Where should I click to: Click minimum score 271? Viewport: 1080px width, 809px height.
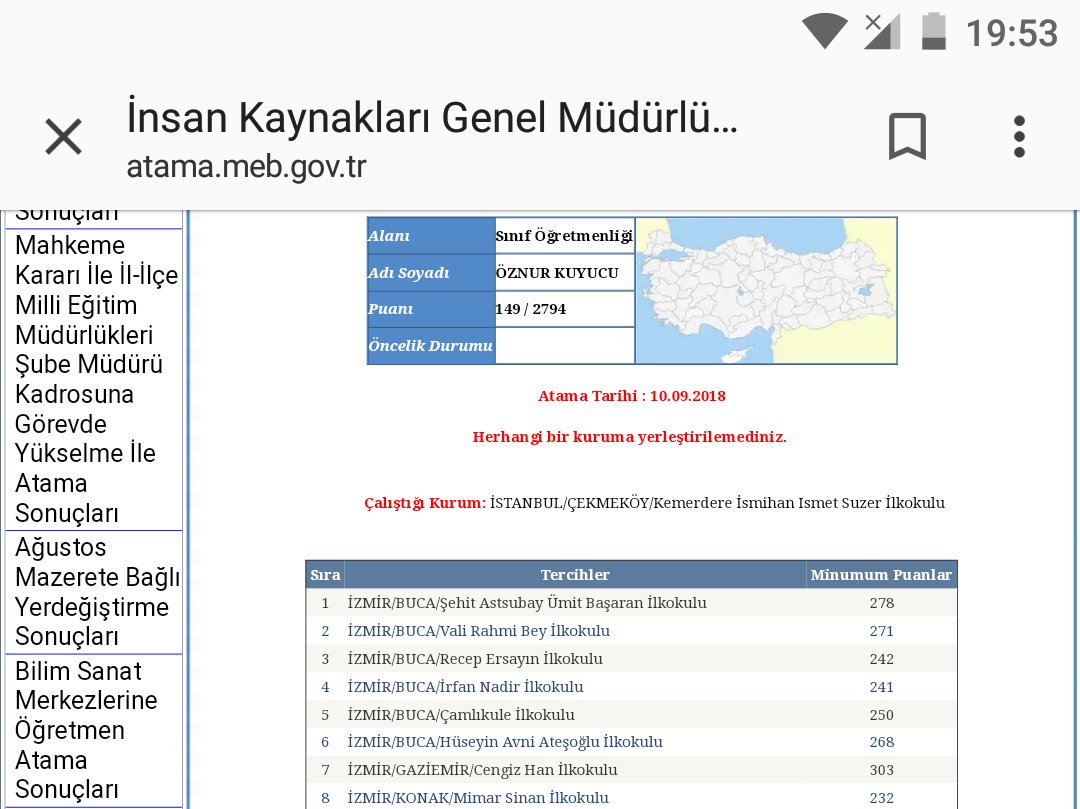pyautogui.click(x=882, y=631)
